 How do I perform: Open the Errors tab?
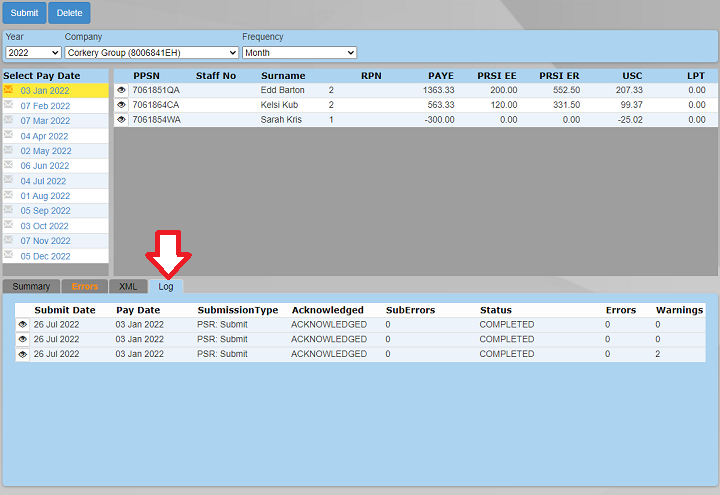85,287
